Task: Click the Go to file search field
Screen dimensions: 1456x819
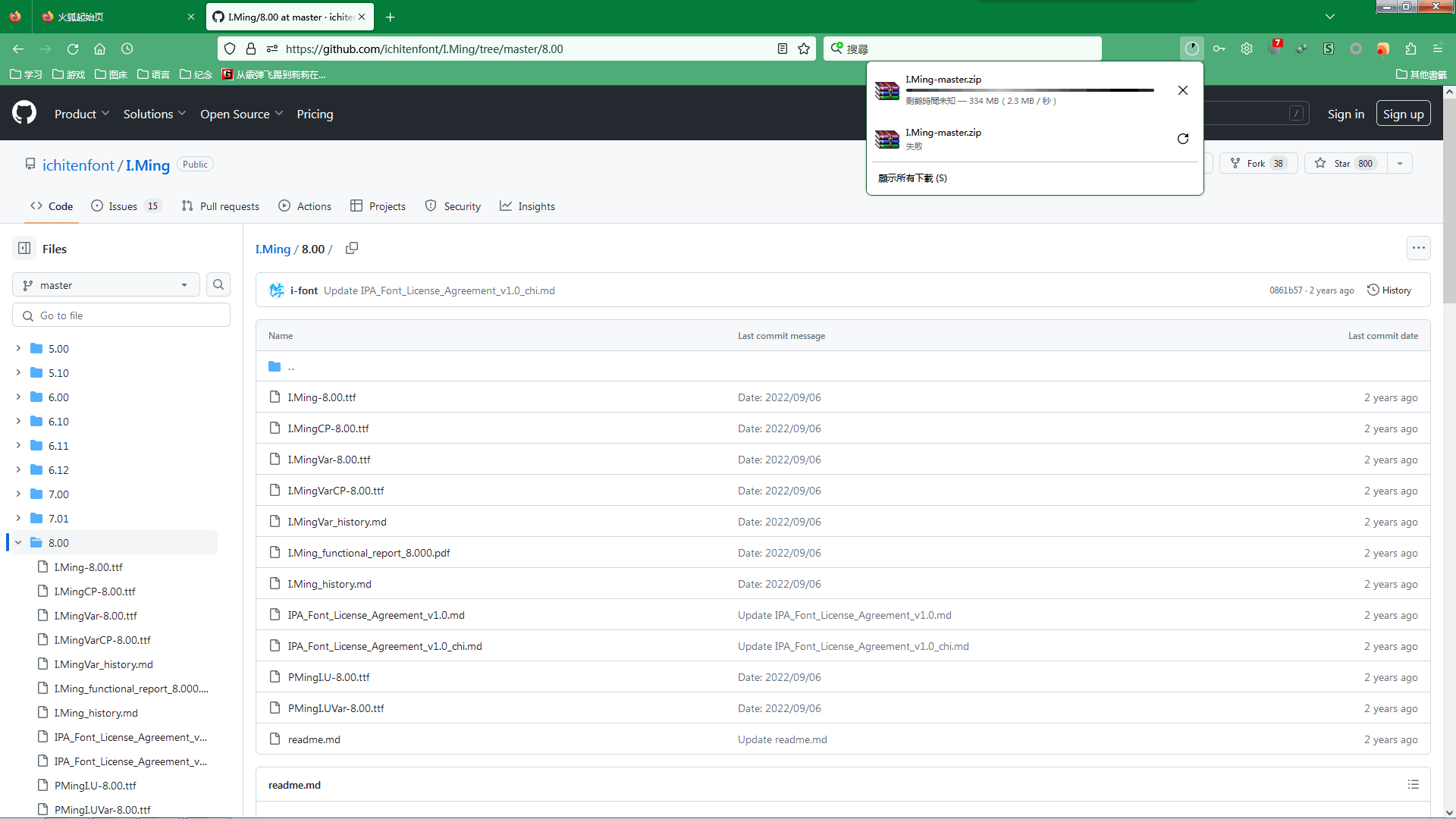Action: coord(121,315)
